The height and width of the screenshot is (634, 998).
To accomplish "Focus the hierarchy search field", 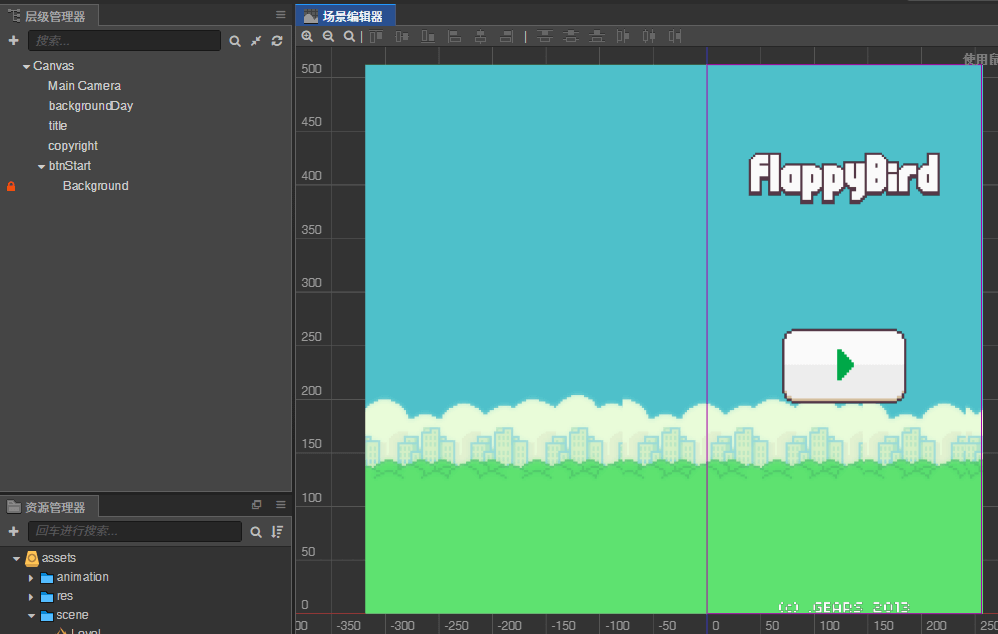I will point(125,41).
